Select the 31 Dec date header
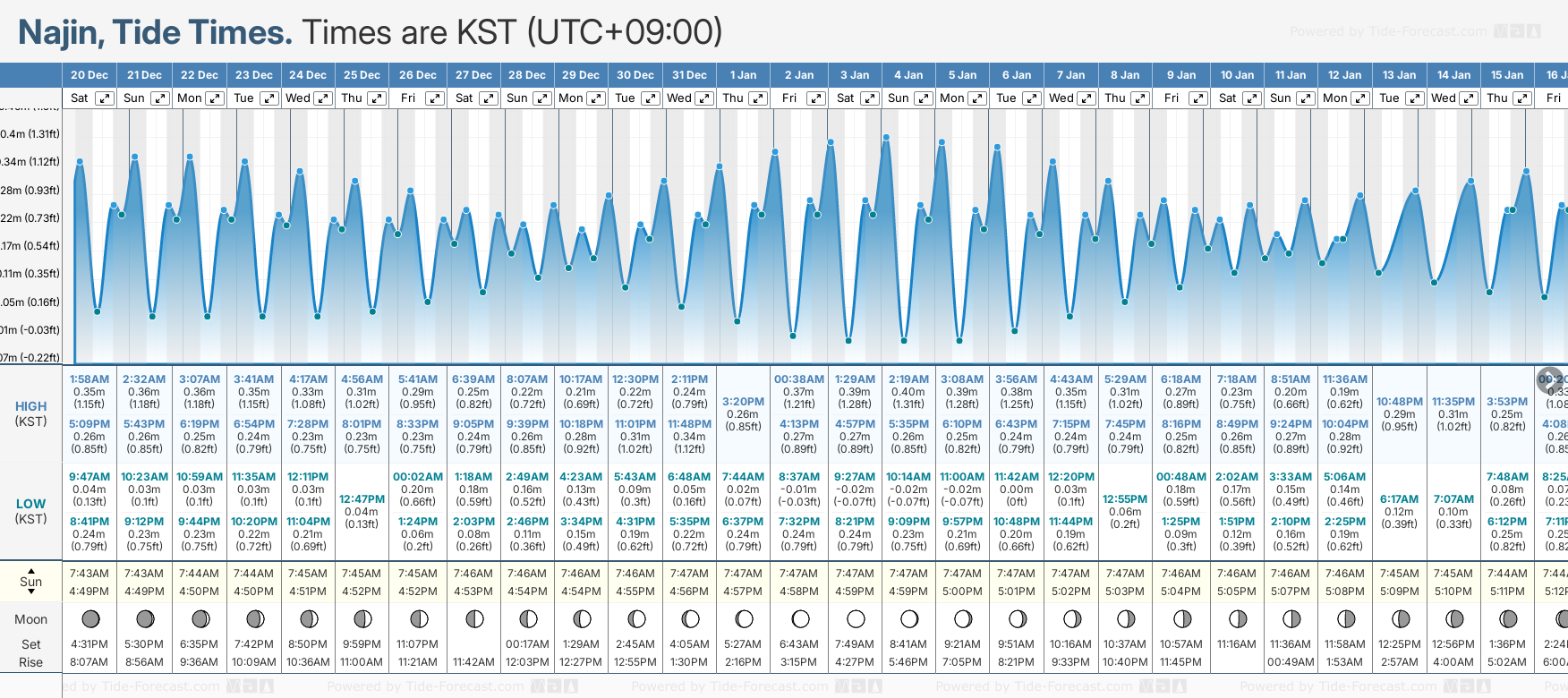Image resolution: width=1568 pixels, height=698 pixels. tap(689, 75)
